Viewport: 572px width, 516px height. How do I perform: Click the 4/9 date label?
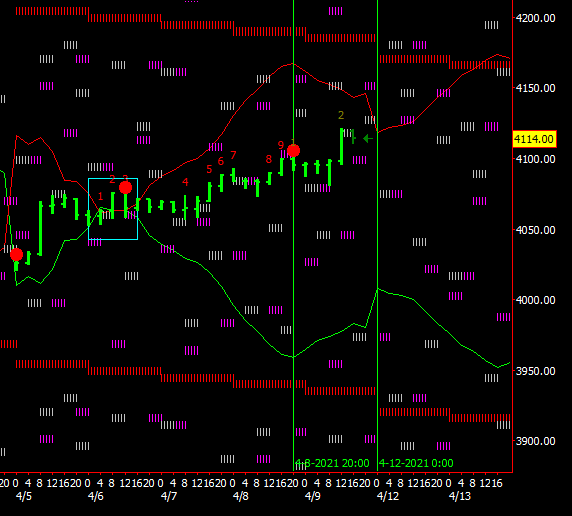(313, 496)
